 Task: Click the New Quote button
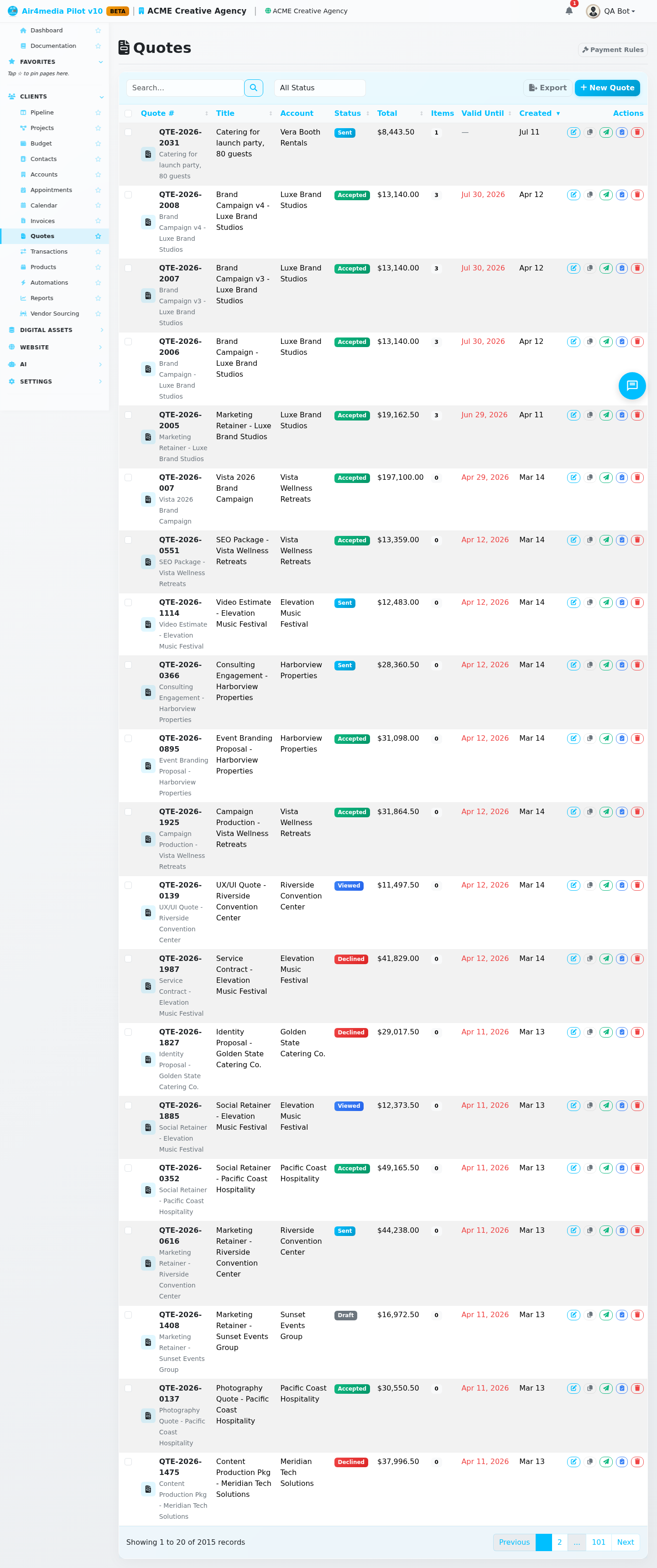click(607, 88)
